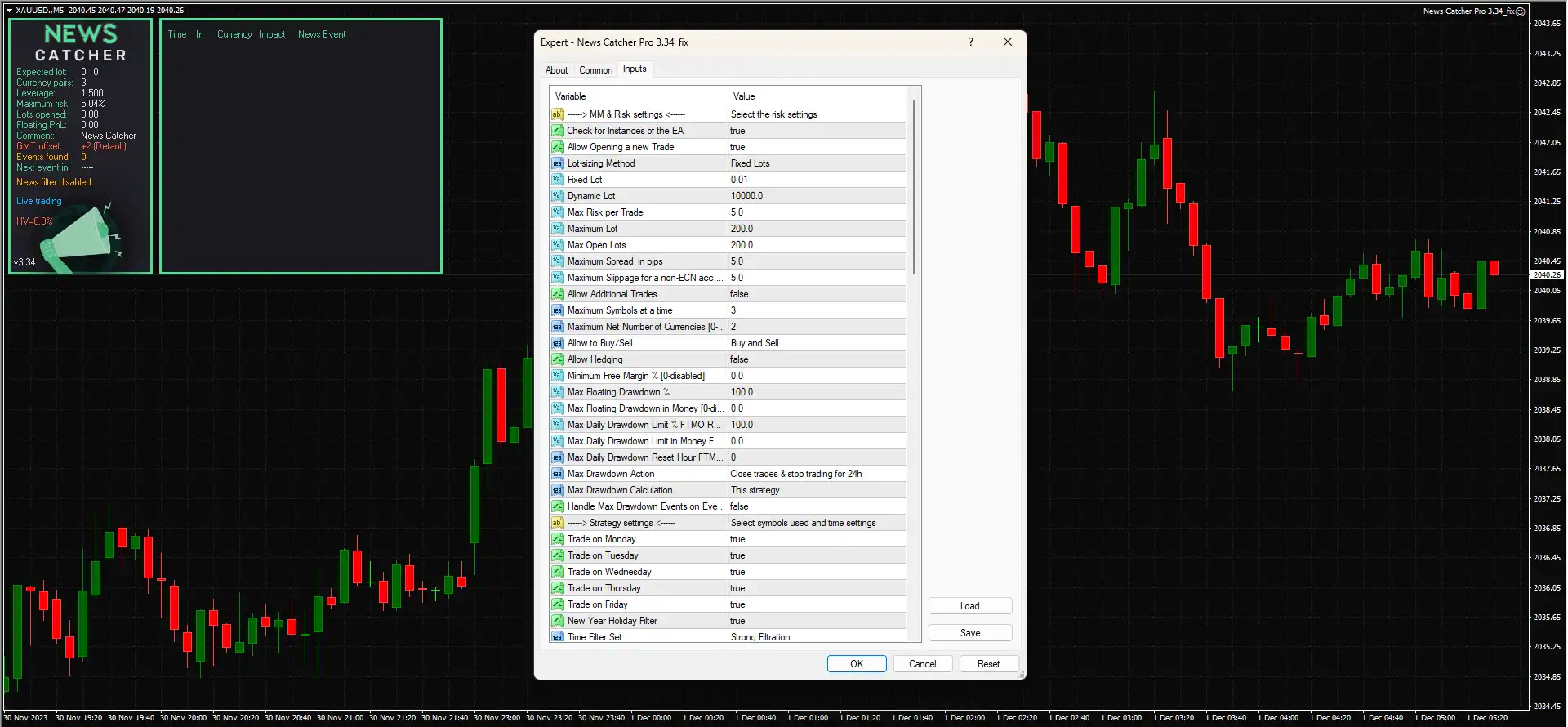The image size is (1568, 727).
Task: Click the Cancel button
Action: [923, 664]
